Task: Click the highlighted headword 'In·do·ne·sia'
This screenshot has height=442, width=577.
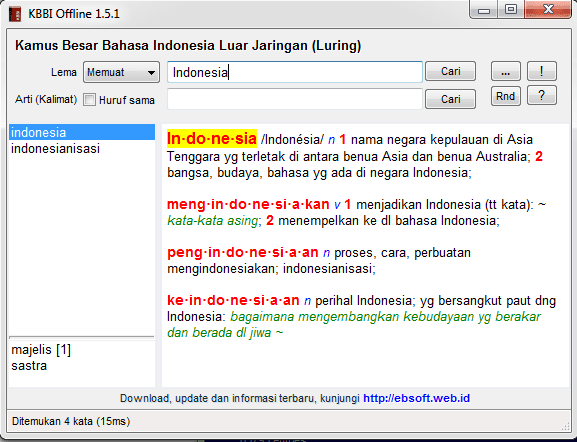Action: coord(212,139)
